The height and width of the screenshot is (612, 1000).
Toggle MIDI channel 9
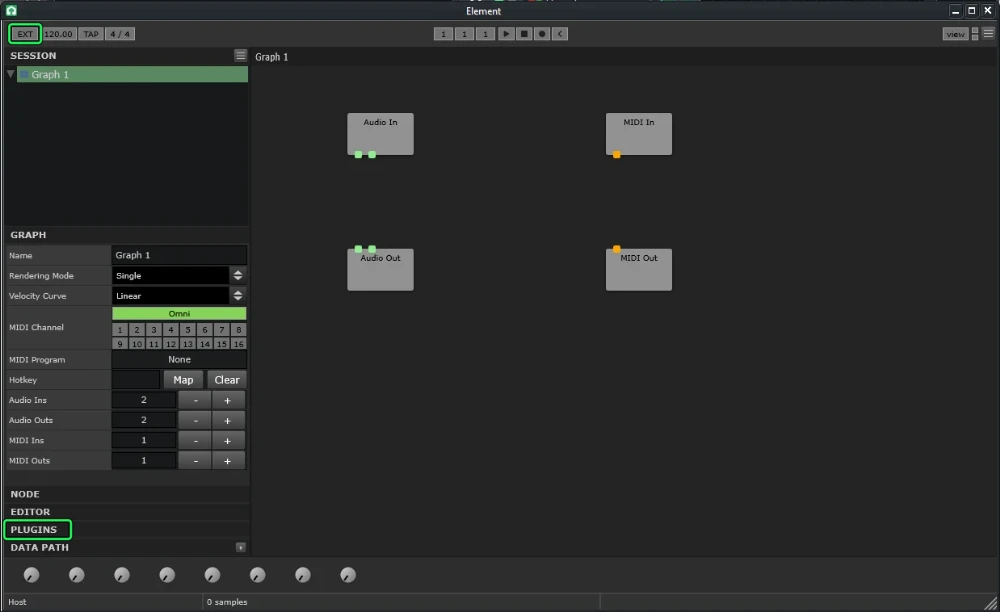[120, 344]
